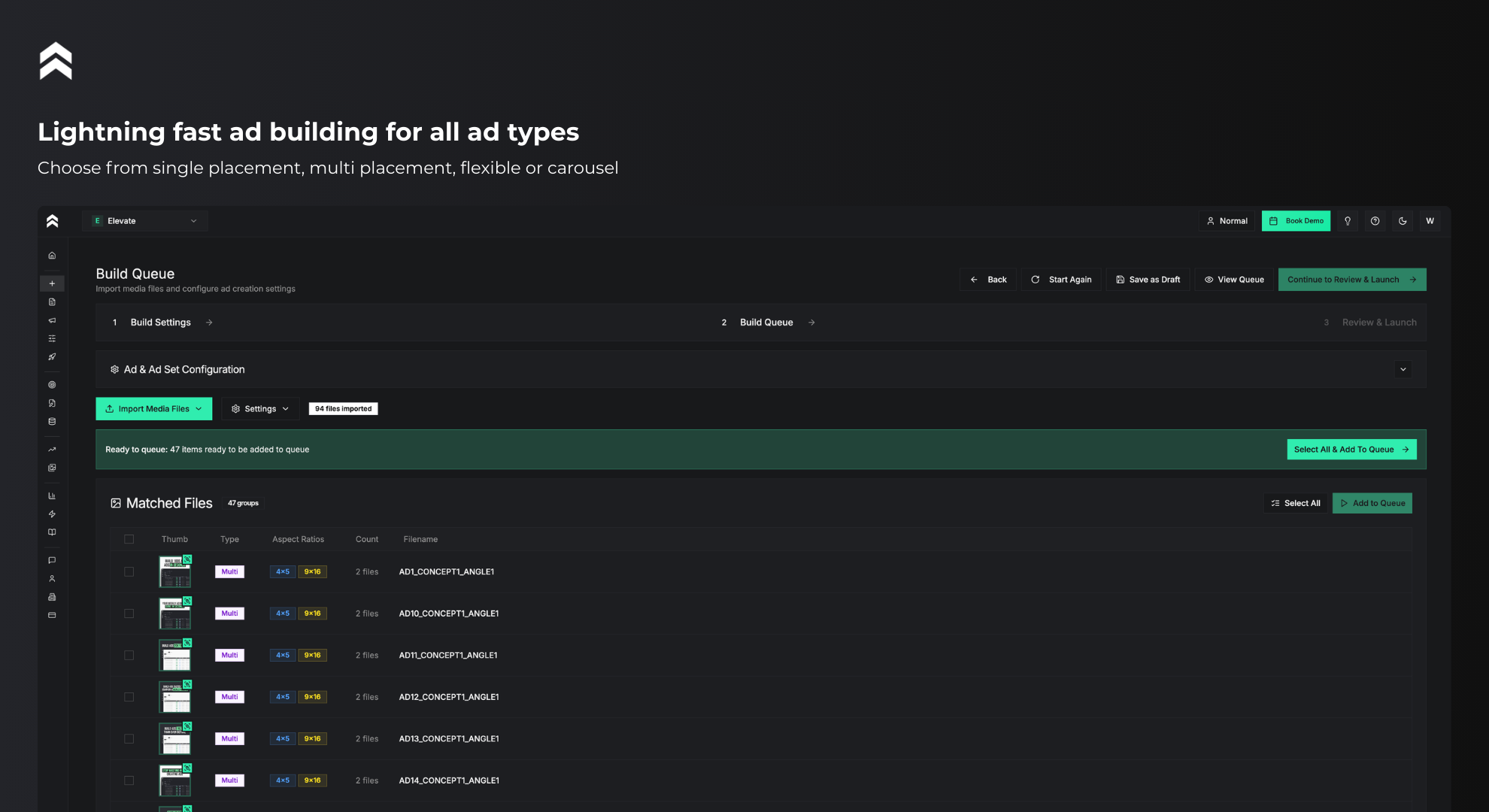1489x812 pixels.
Task: Collapse the Ad & Ad Set Configuration panel
Action: [x=1403, y=369]
